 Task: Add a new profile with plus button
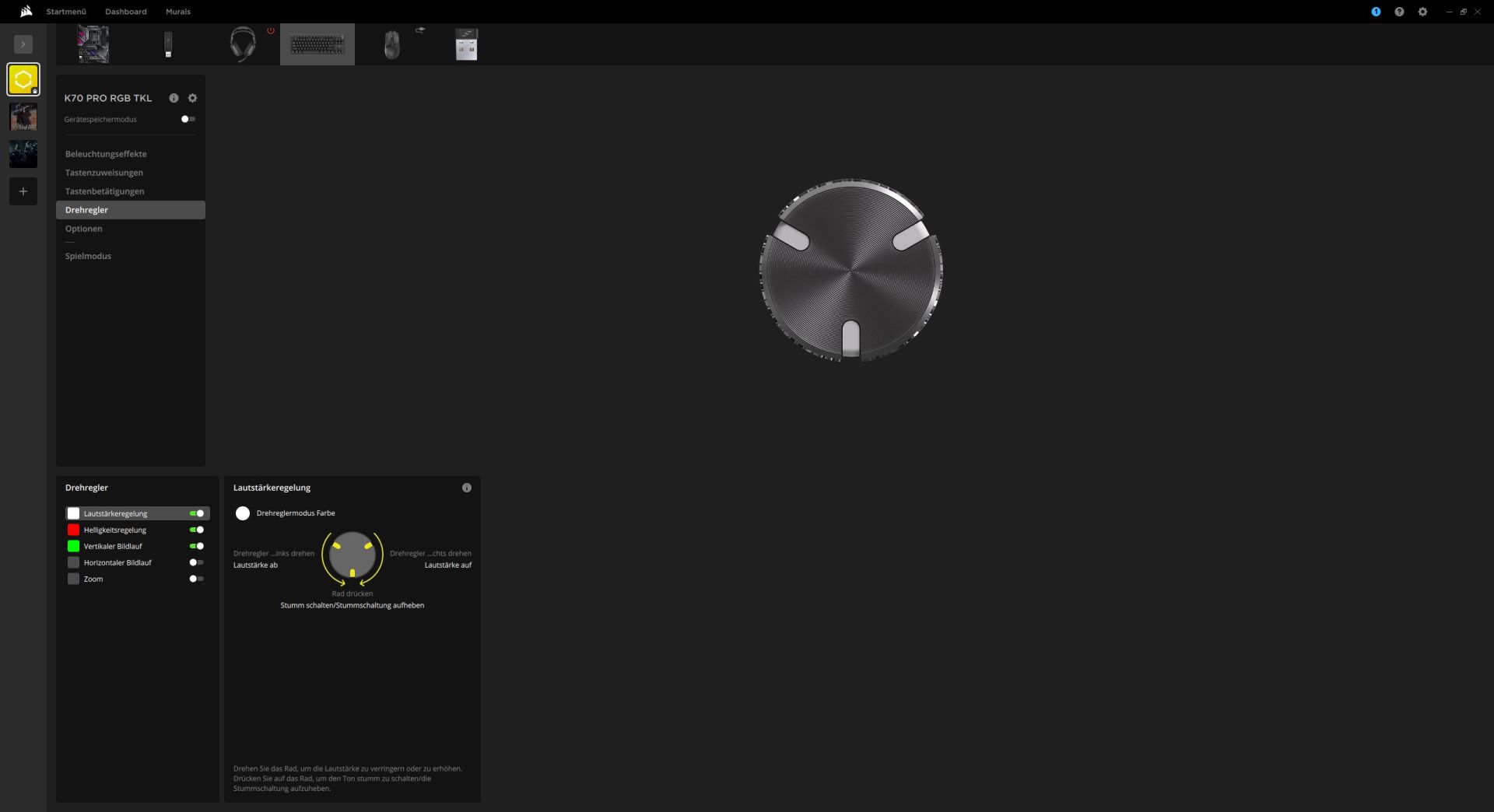tap(23, 191)
